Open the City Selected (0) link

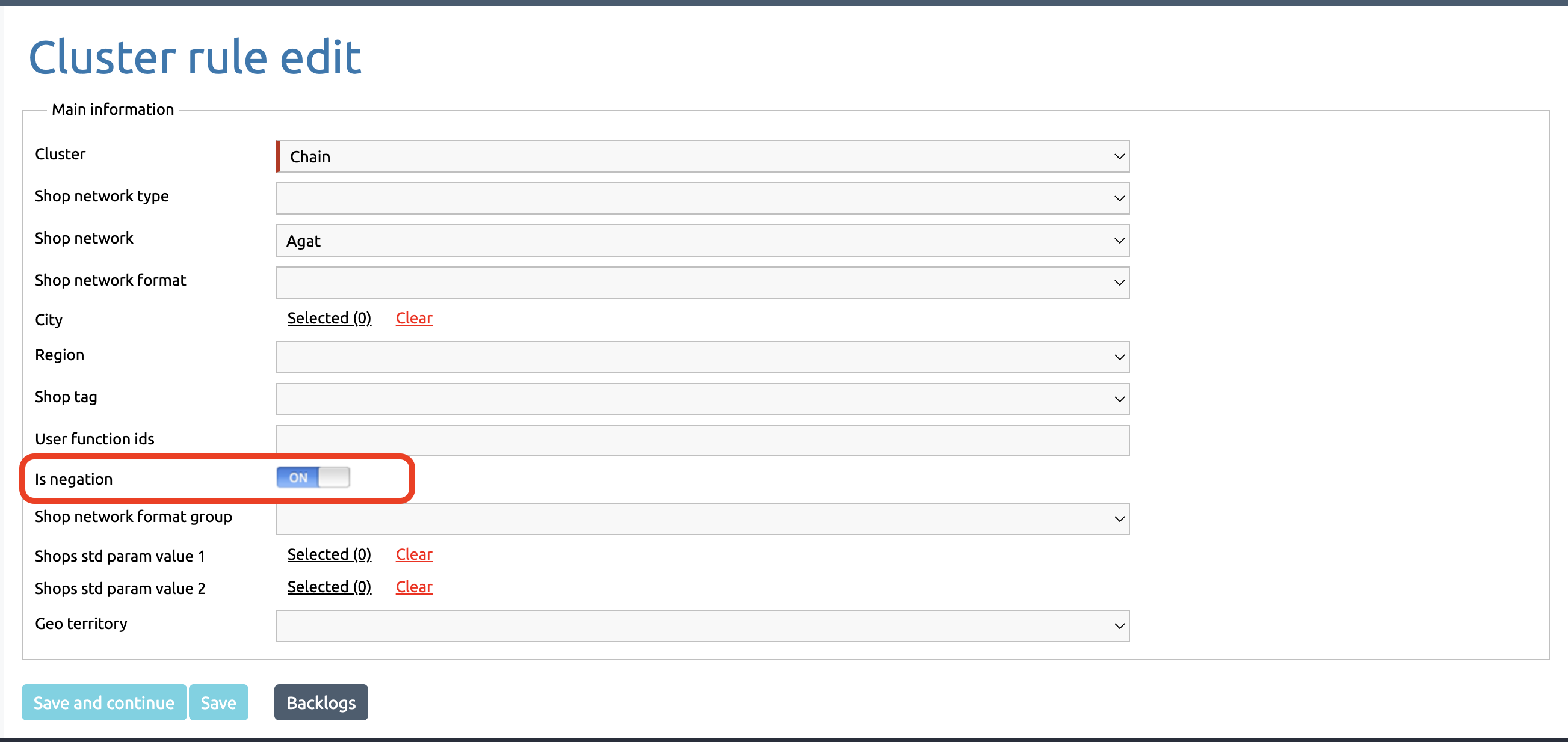click(x=329, y=318)
